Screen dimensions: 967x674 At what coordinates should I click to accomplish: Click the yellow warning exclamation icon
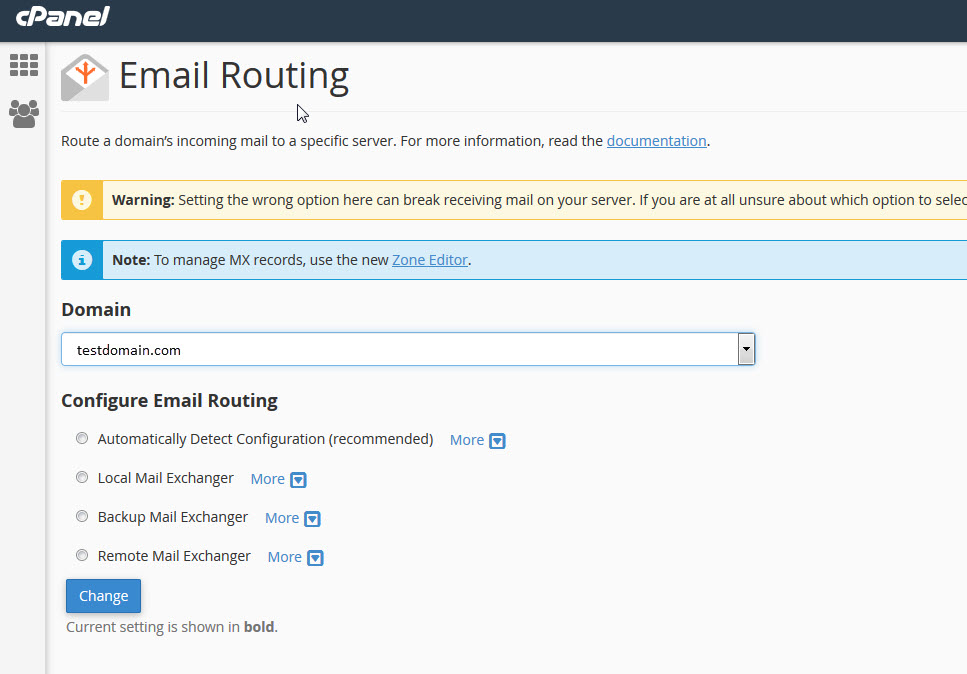point(81,200)
